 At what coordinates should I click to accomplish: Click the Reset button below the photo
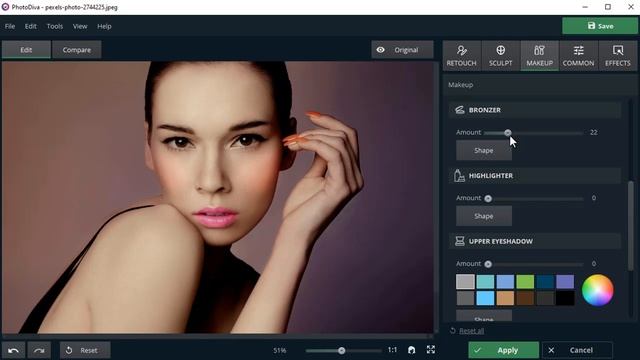pyautogui.click(x=85, y=350)
